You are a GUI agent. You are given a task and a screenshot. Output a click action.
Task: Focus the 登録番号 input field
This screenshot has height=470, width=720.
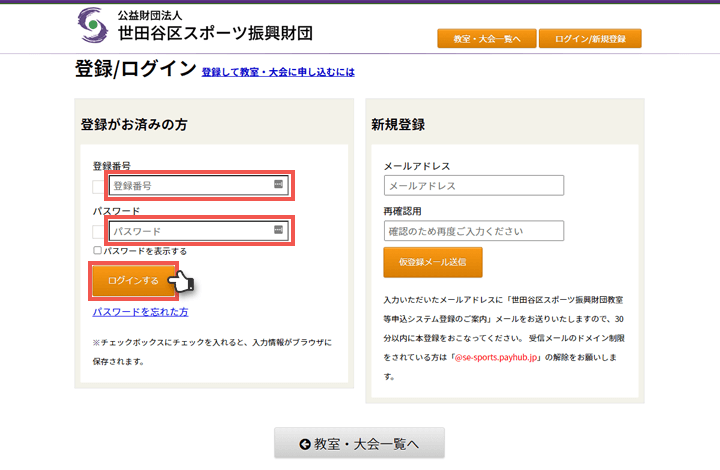pyautogui.click(x=198, y=185)
